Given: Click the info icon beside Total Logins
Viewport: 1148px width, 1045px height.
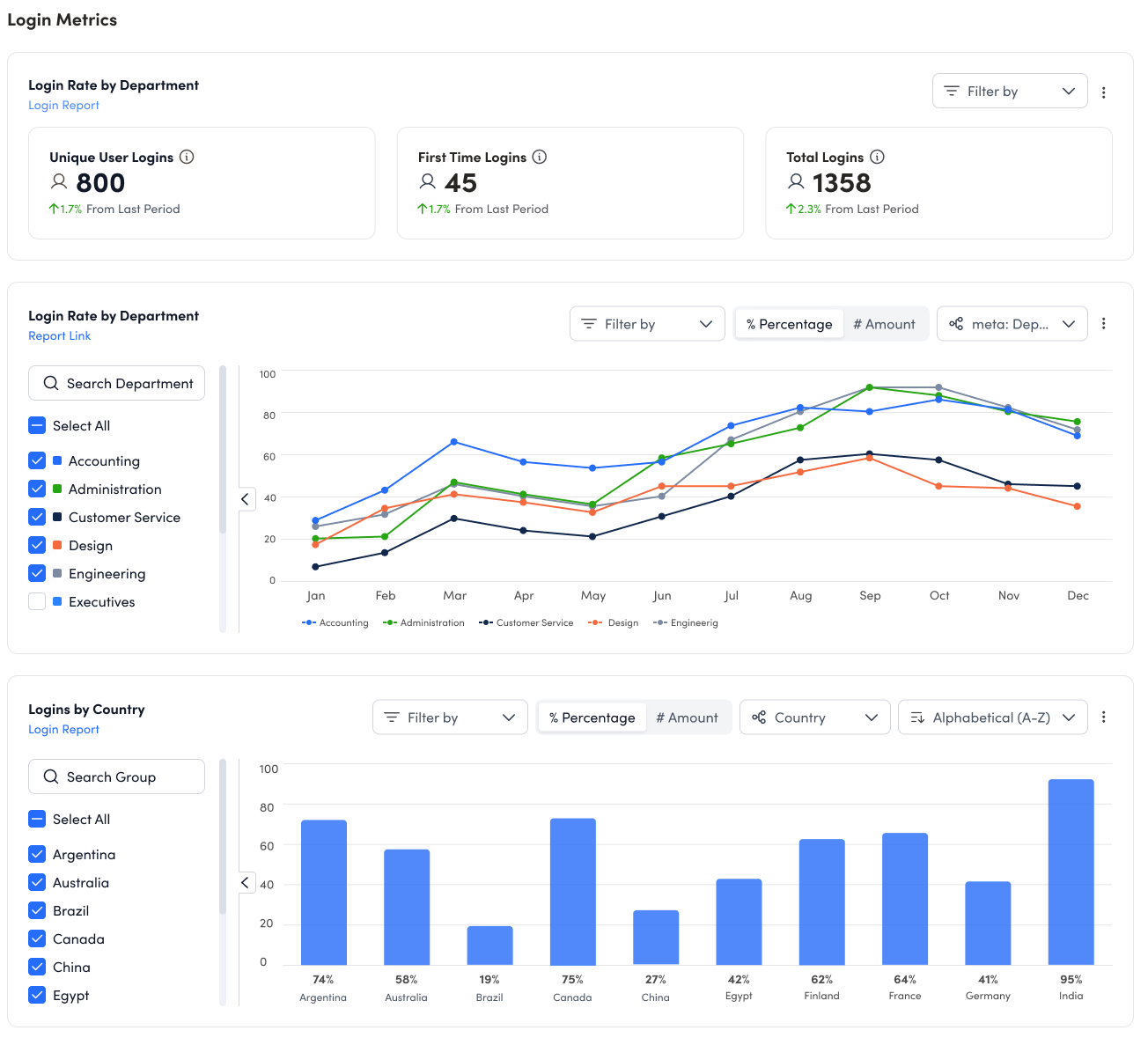Looking at the screenshot, I should pyautogui.click(x=877, y=157).
